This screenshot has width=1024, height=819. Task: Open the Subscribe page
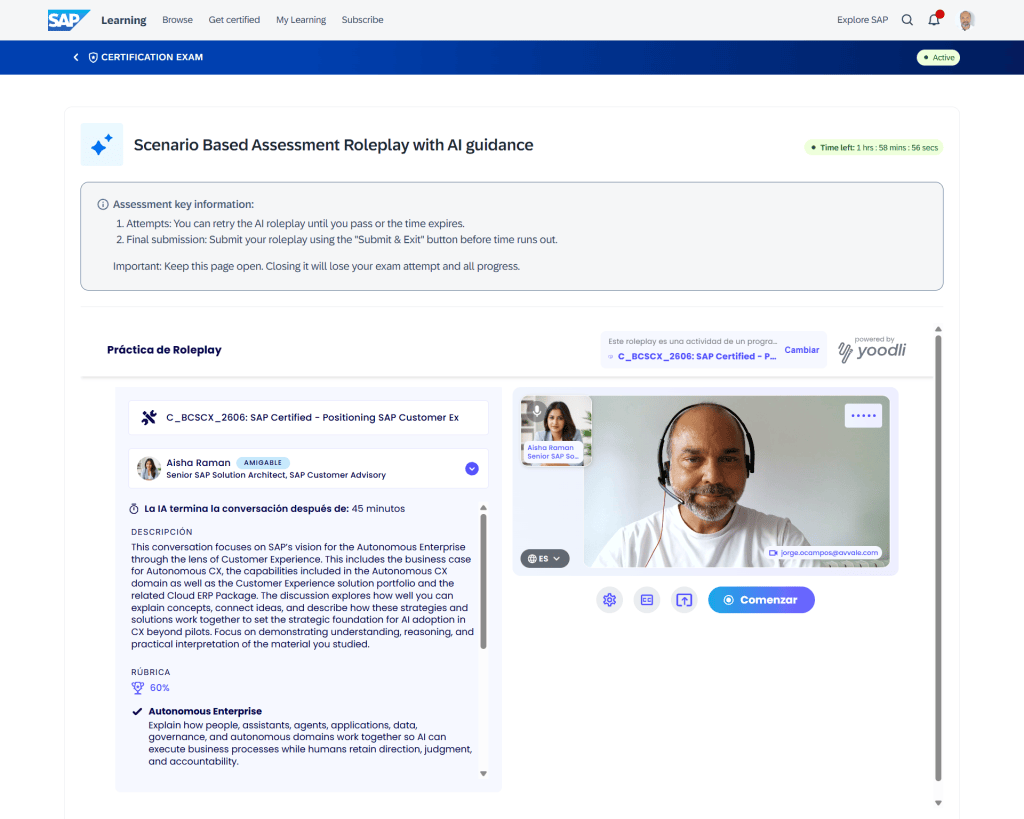click(362, 20)
